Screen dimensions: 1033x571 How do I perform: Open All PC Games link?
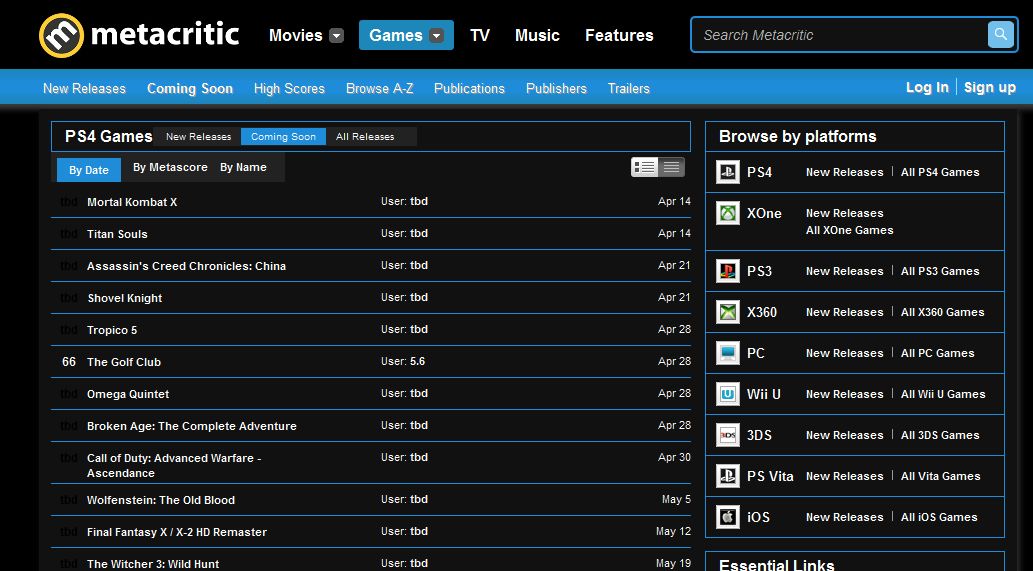coord(937,353)
